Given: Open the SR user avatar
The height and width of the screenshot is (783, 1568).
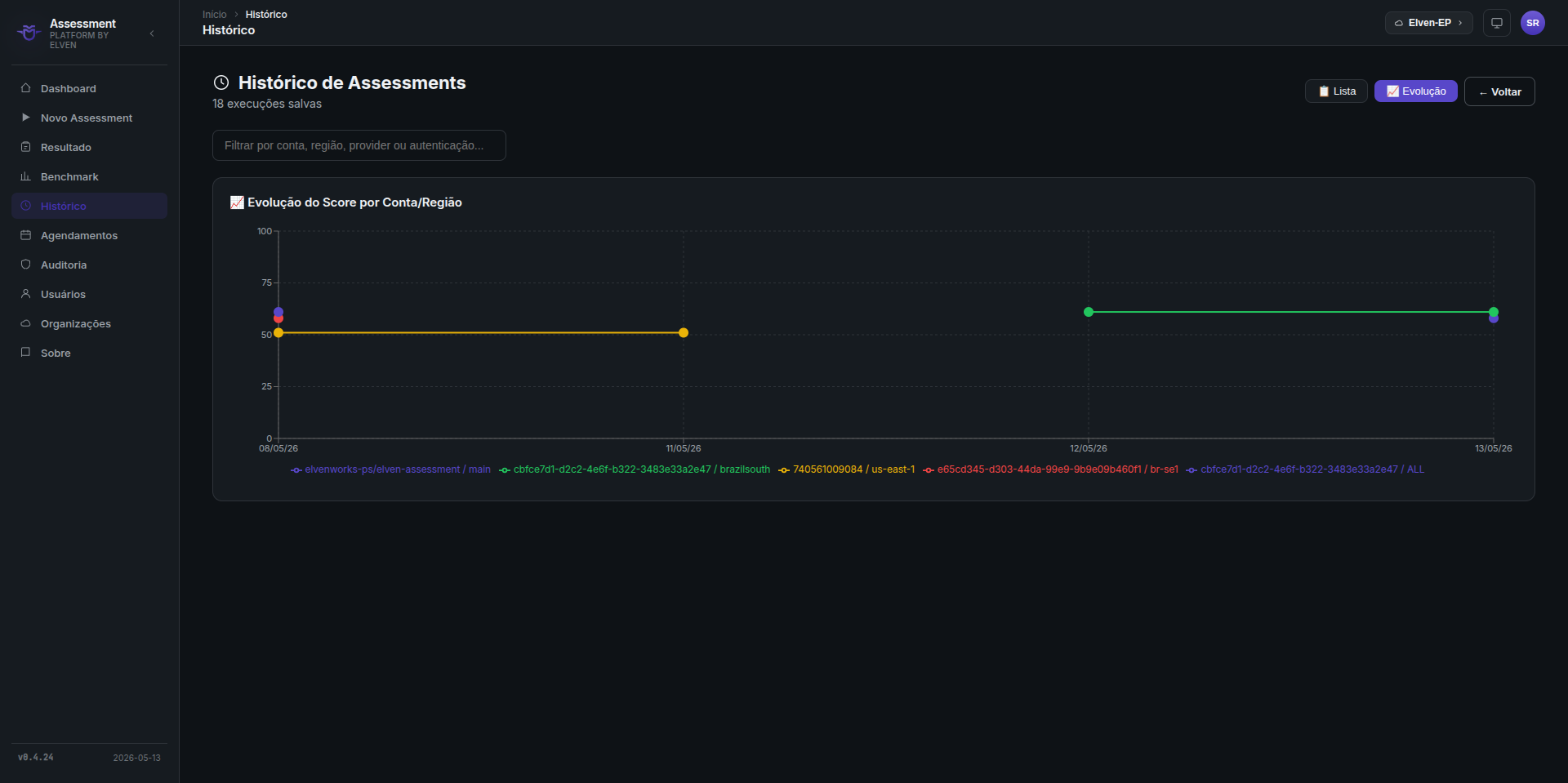Looking at the screenshot, I should pos(1533,23).
